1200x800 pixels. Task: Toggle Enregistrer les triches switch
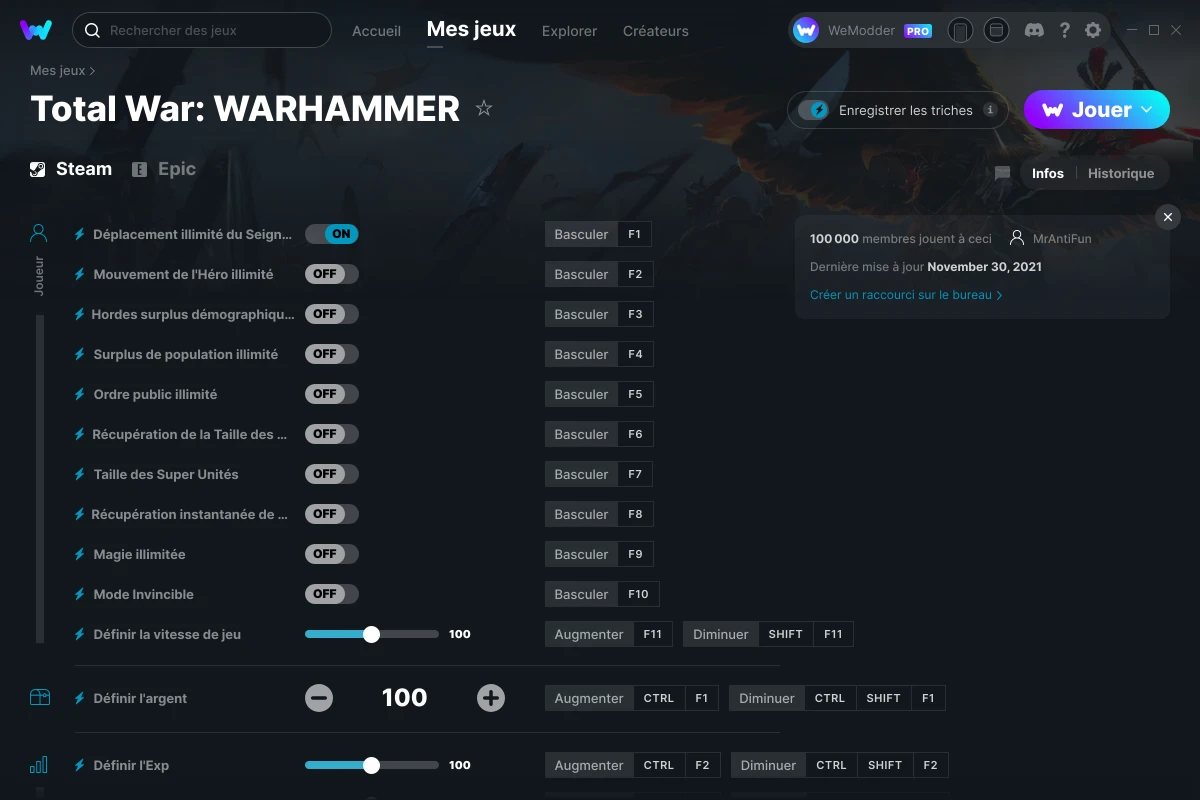pos(814,110)
